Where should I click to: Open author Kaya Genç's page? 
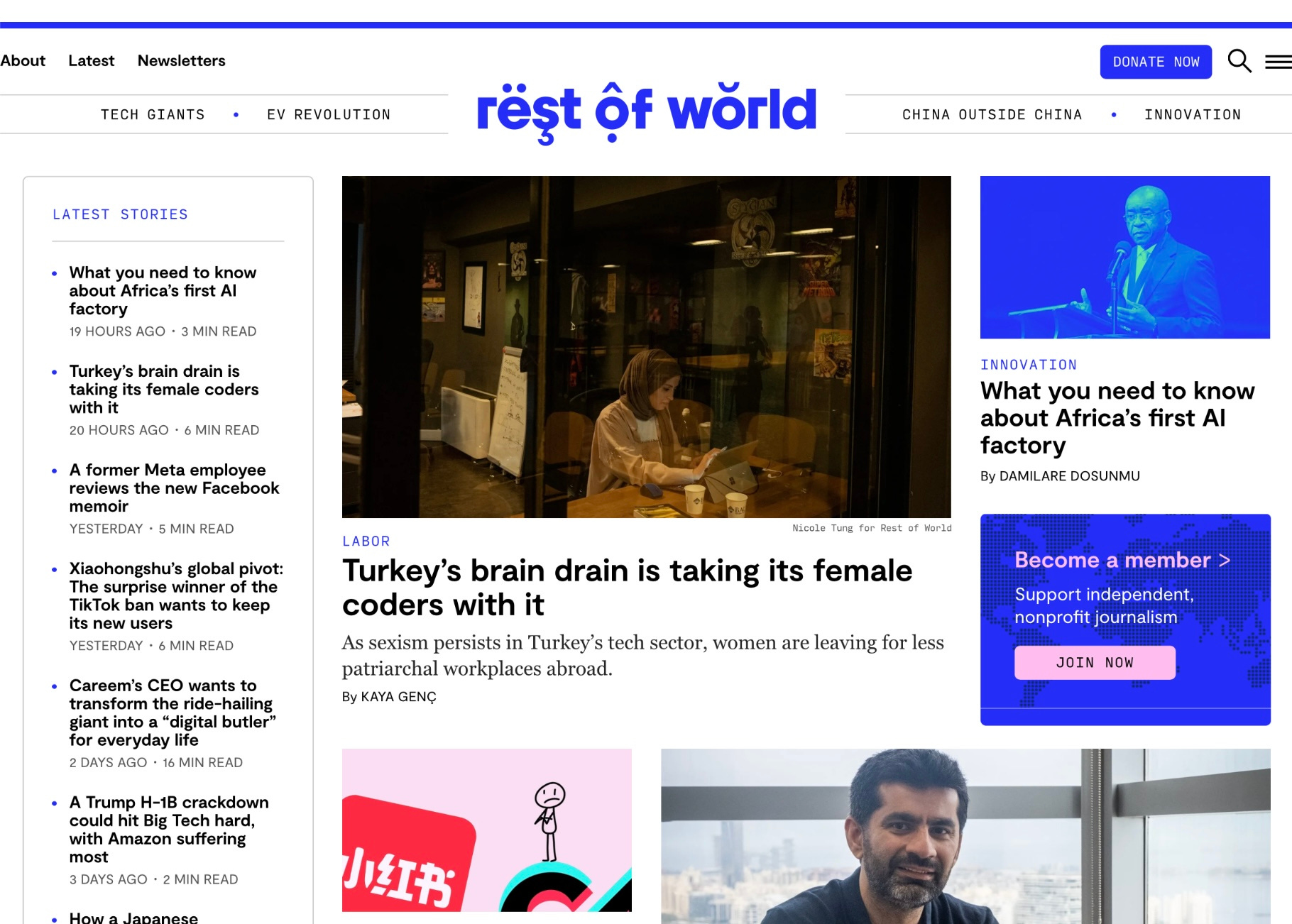point(398,697)
